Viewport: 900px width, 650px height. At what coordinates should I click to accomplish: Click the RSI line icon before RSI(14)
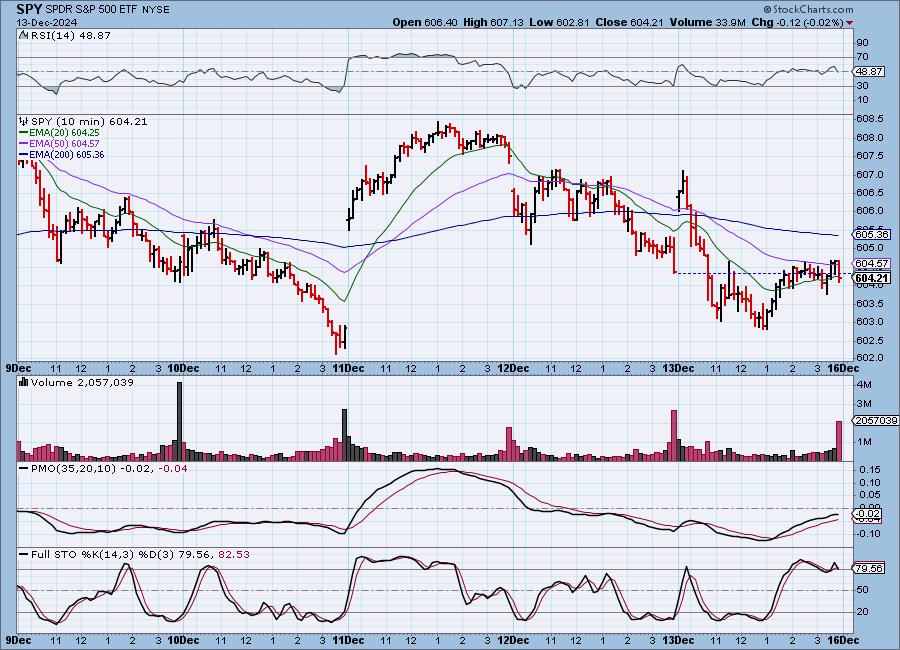(x=24, y=35)
